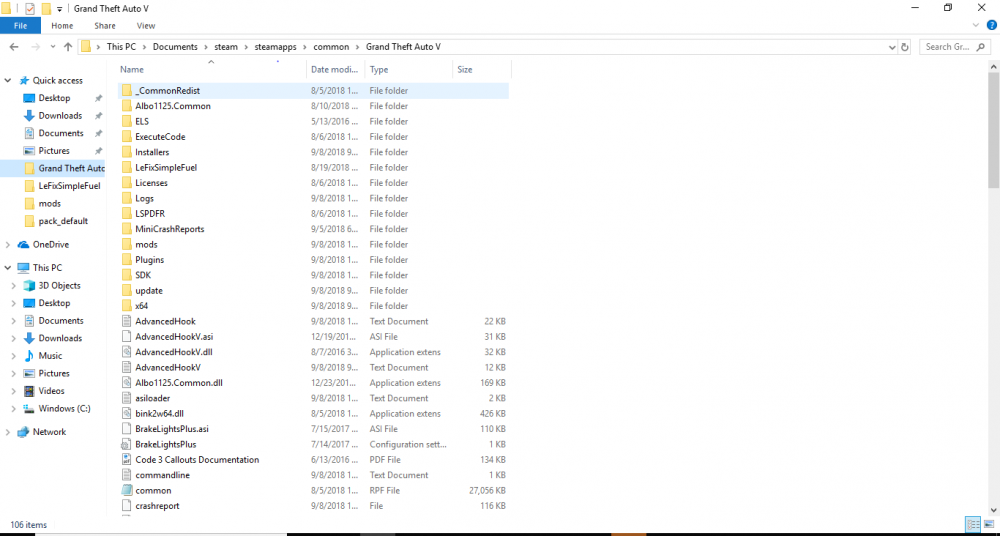Expand Windows (C:) tree node
The width and height of the screenshot is (1000, 536).
(x=13, y=408)
